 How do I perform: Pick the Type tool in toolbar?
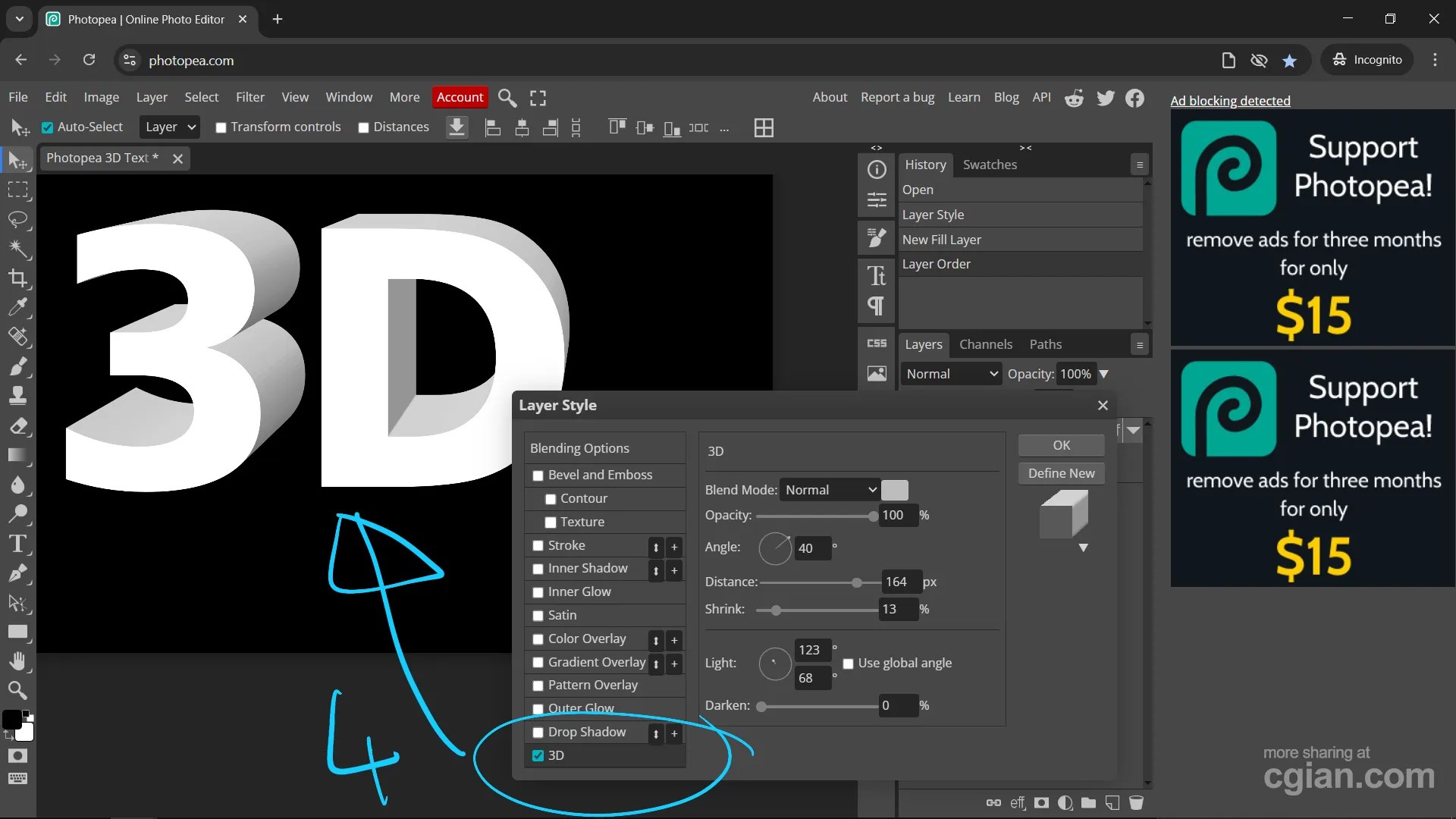18,544
